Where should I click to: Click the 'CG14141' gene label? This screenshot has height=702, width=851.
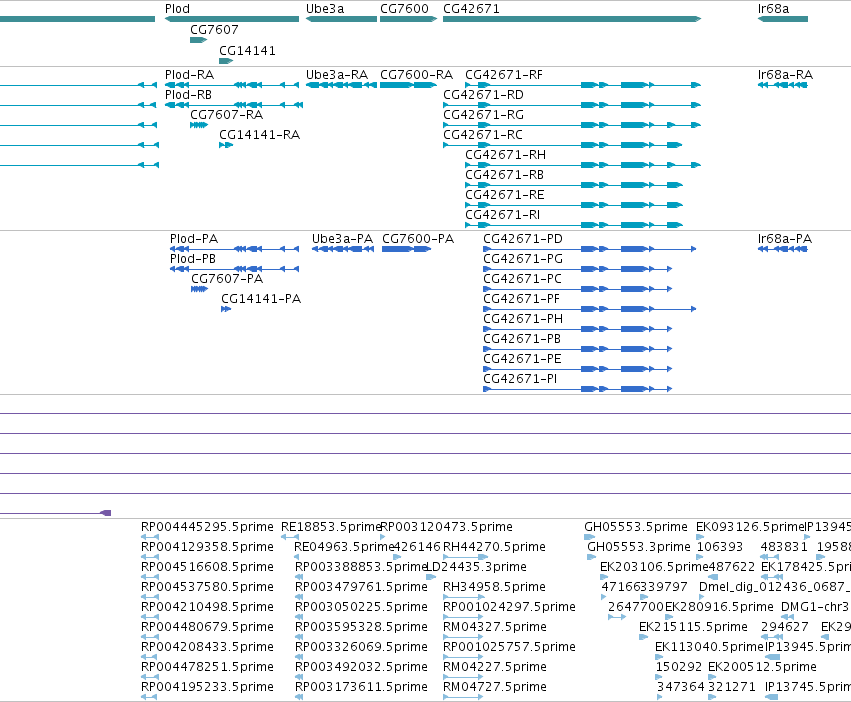click(247, 50)
